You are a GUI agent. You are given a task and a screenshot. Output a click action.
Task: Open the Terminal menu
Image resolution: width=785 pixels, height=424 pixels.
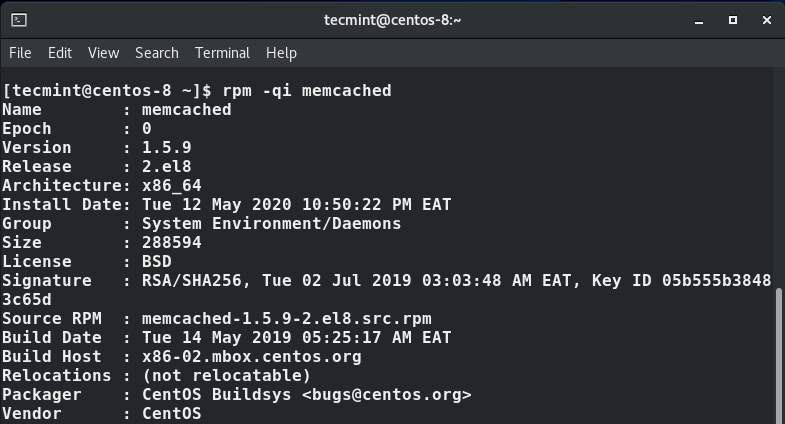coord(222,53)
